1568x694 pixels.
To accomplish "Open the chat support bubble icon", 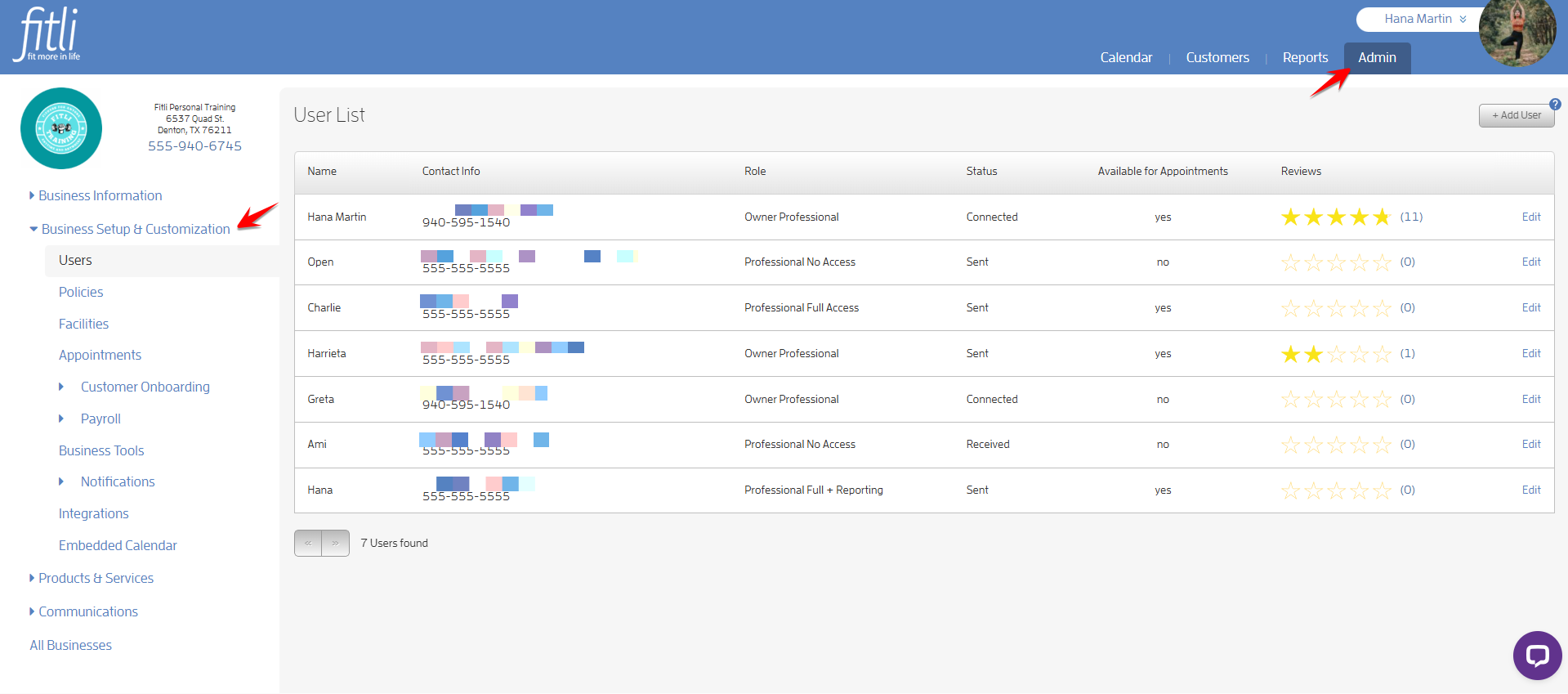I will pos(1537,655).
